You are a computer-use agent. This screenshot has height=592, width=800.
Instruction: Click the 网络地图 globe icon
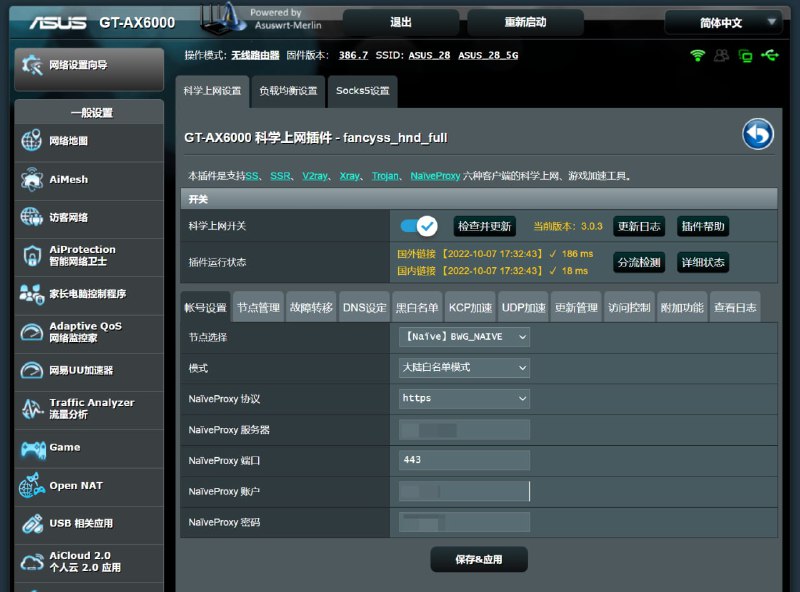[31, 140]
